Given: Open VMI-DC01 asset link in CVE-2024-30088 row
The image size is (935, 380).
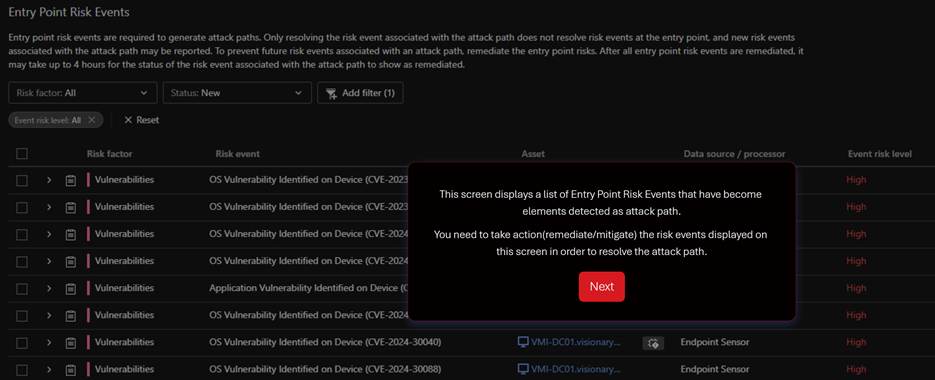Looking at the screenshot, I should 575,369.
